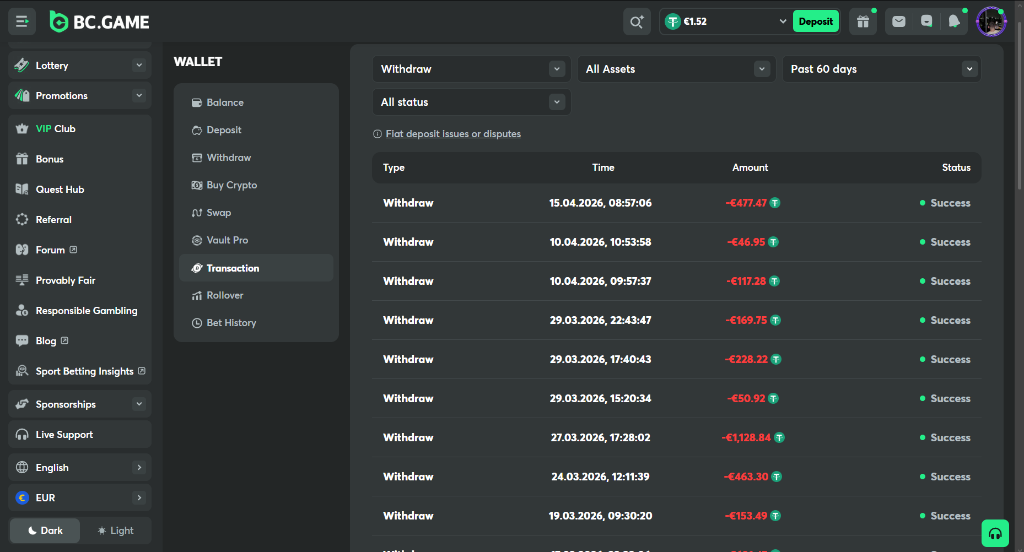This screenshot has width=1024, height=552.
Task: Click the Bonus gift icon in sidebar
Action: (x=22, y=159)
